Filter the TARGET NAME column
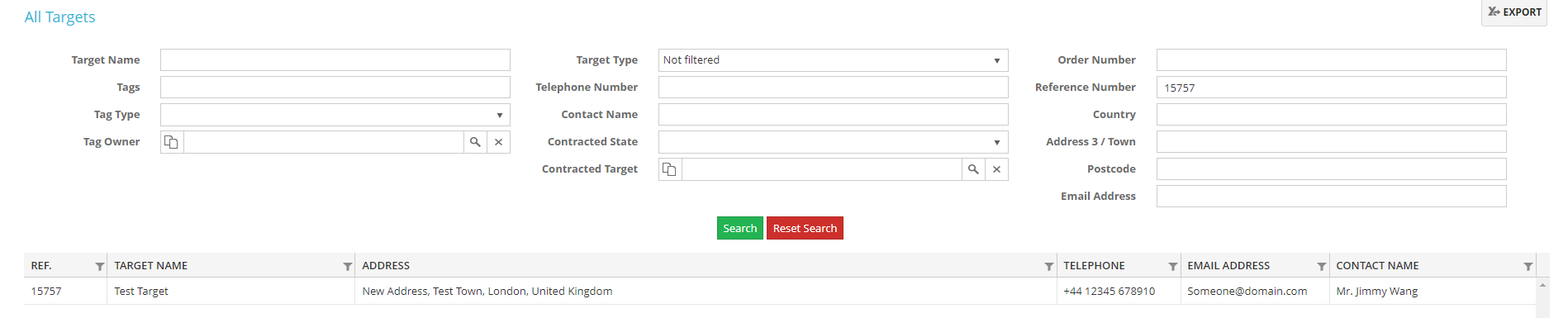Image resolution: width=1568 pixels, height=318 pixels. [348, 266]
